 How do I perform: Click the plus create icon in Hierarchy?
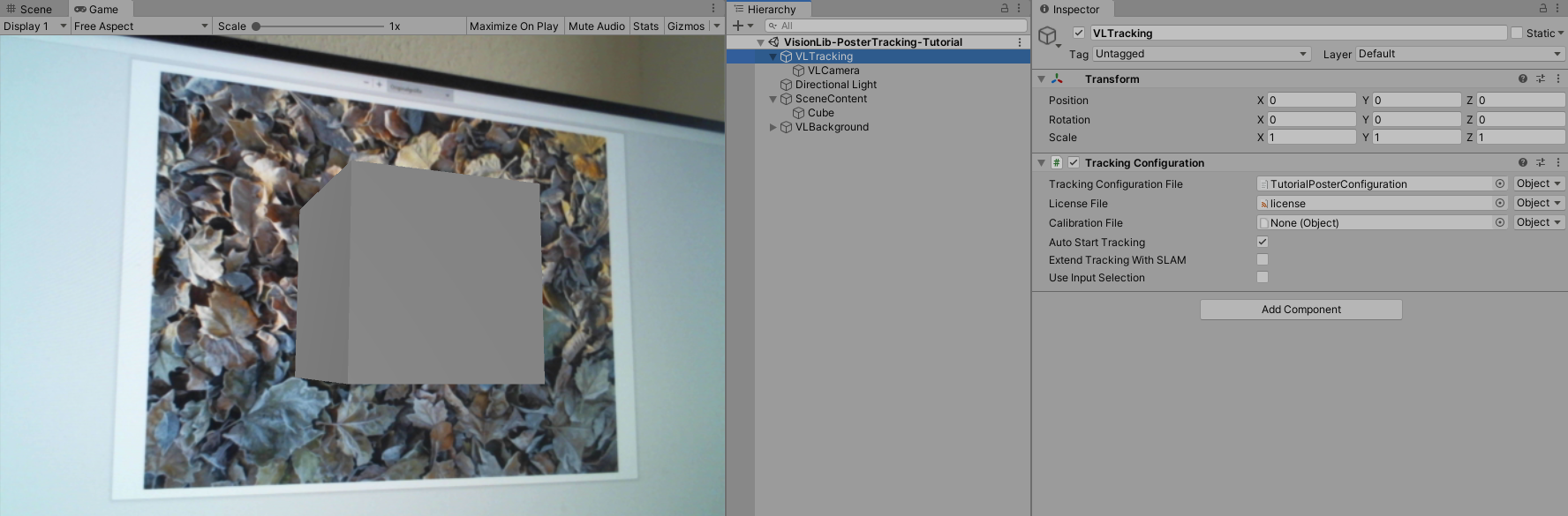tap(738, 26)
